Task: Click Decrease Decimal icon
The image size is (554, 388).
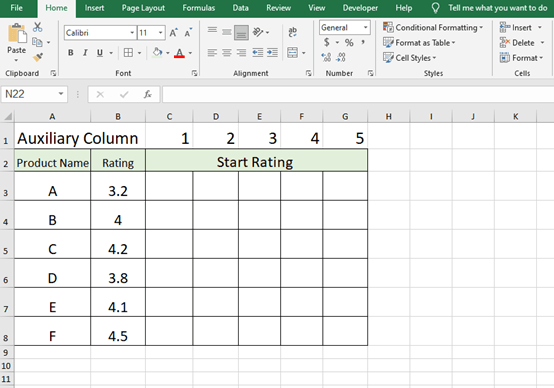Action: tap(341, 57)
